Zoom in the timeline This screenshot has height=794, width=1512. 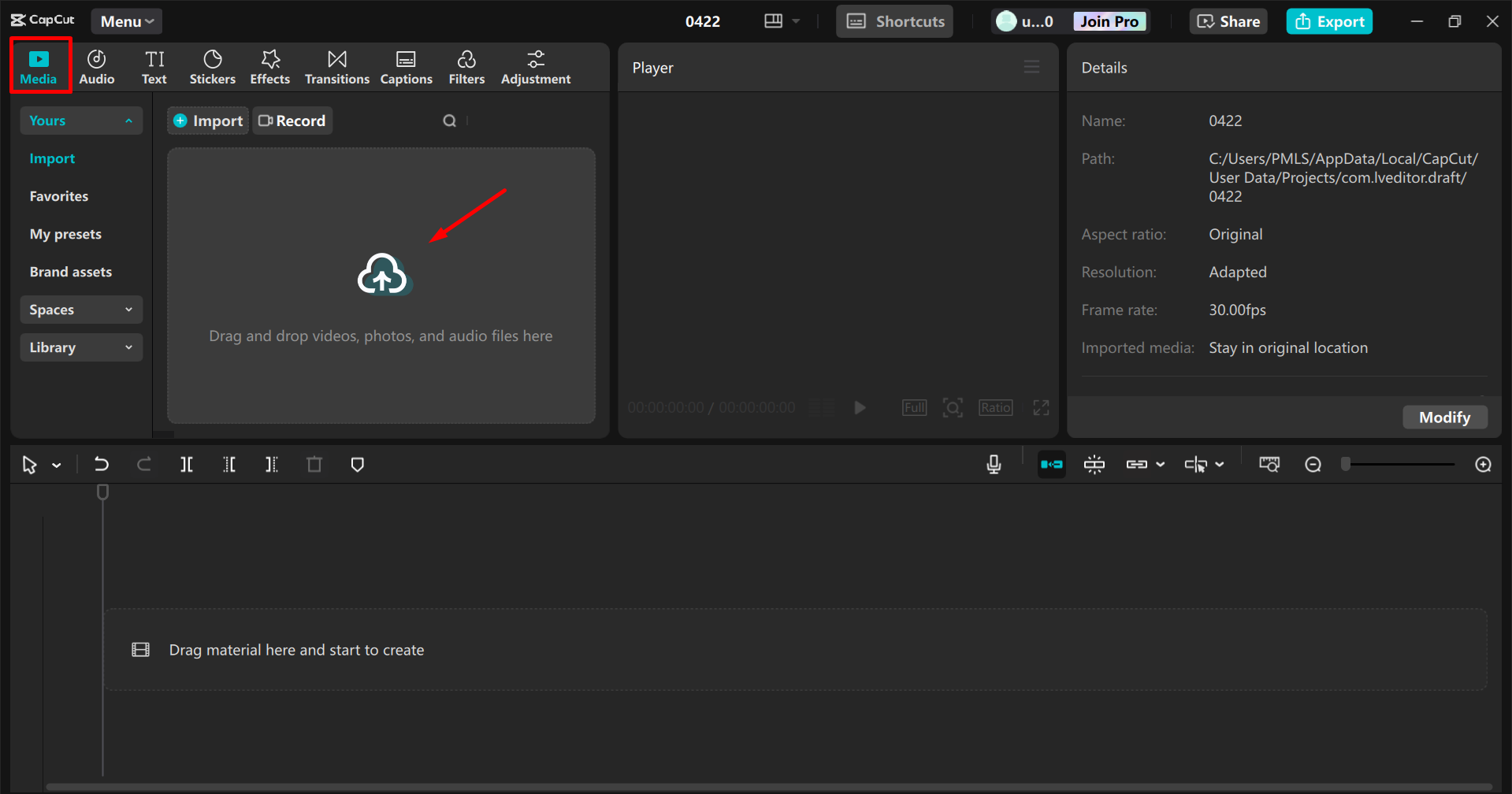(1483, 465)
